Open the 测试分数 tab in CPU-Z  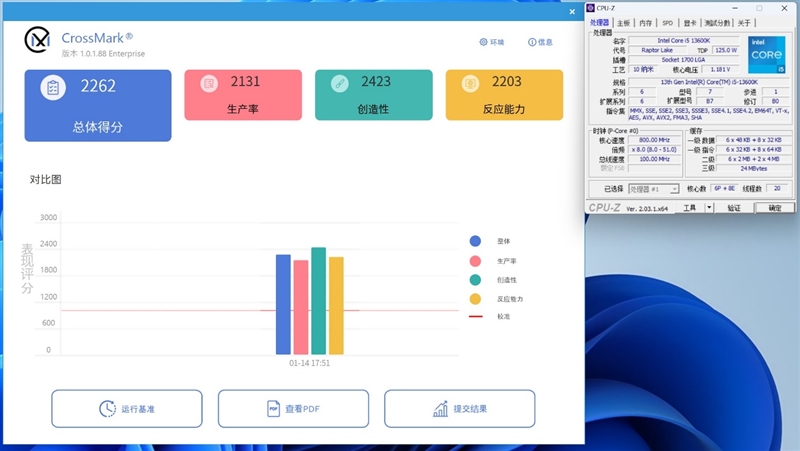coord(717,23)
